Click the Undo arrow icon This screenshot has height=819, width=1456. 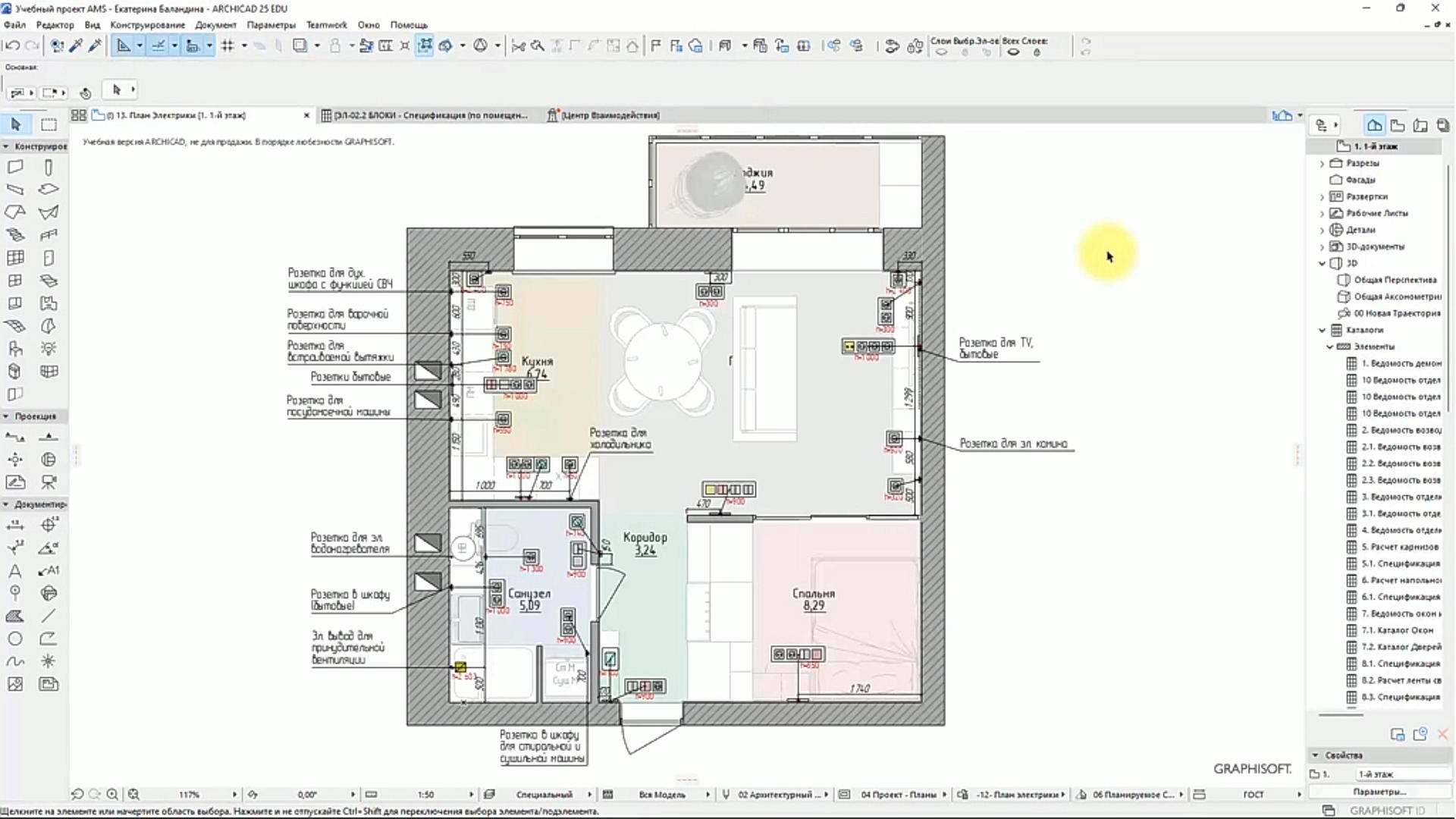(x=12, y=46)
